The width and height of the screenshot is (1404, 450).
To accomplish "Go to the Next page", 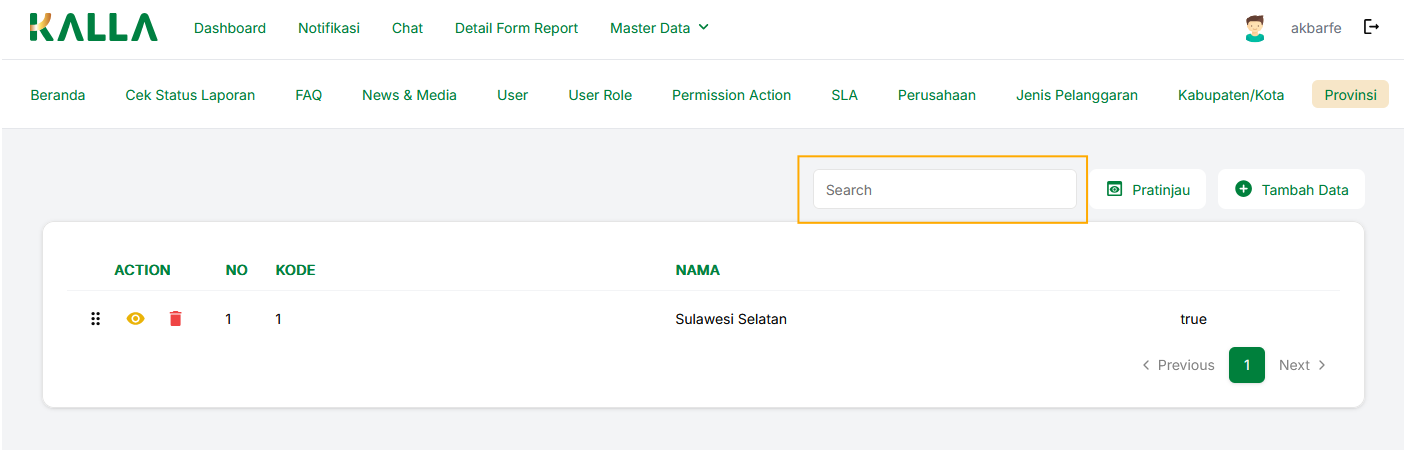I will tap(1302, 365).
